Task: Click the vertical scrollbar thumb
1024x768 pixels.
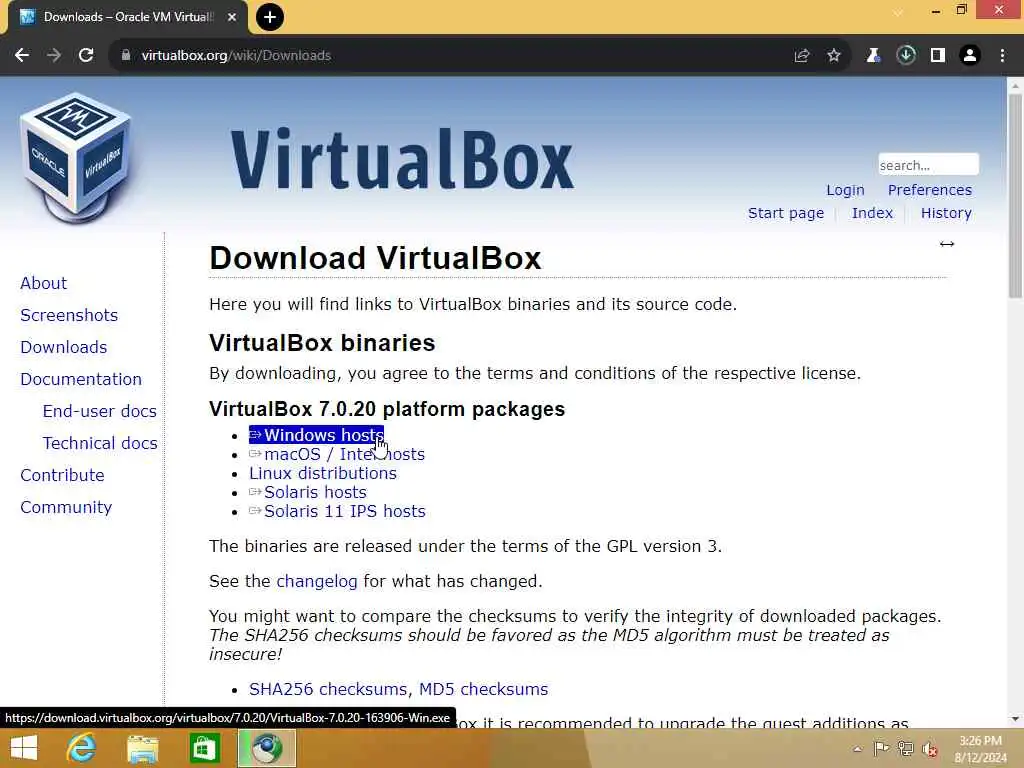Action: pyautogui.click(x=1015, y=196)
